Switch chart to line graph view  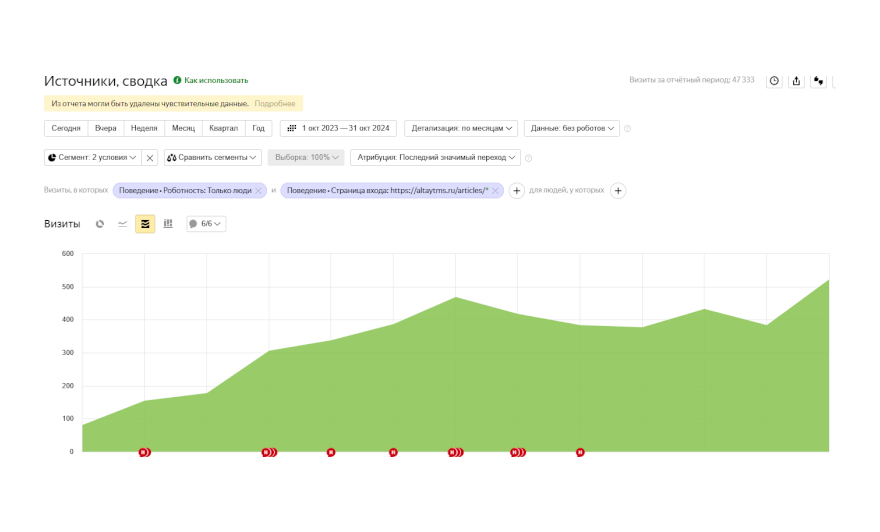(123, 224)
